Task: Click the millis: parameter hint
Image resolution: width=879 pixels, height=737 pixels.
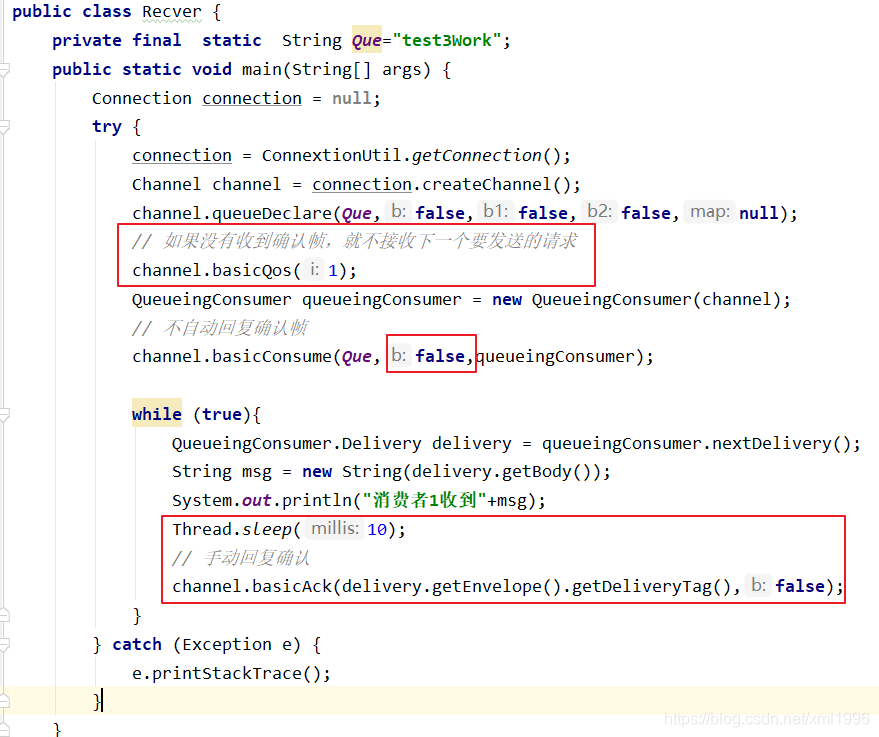Action: 335,528
